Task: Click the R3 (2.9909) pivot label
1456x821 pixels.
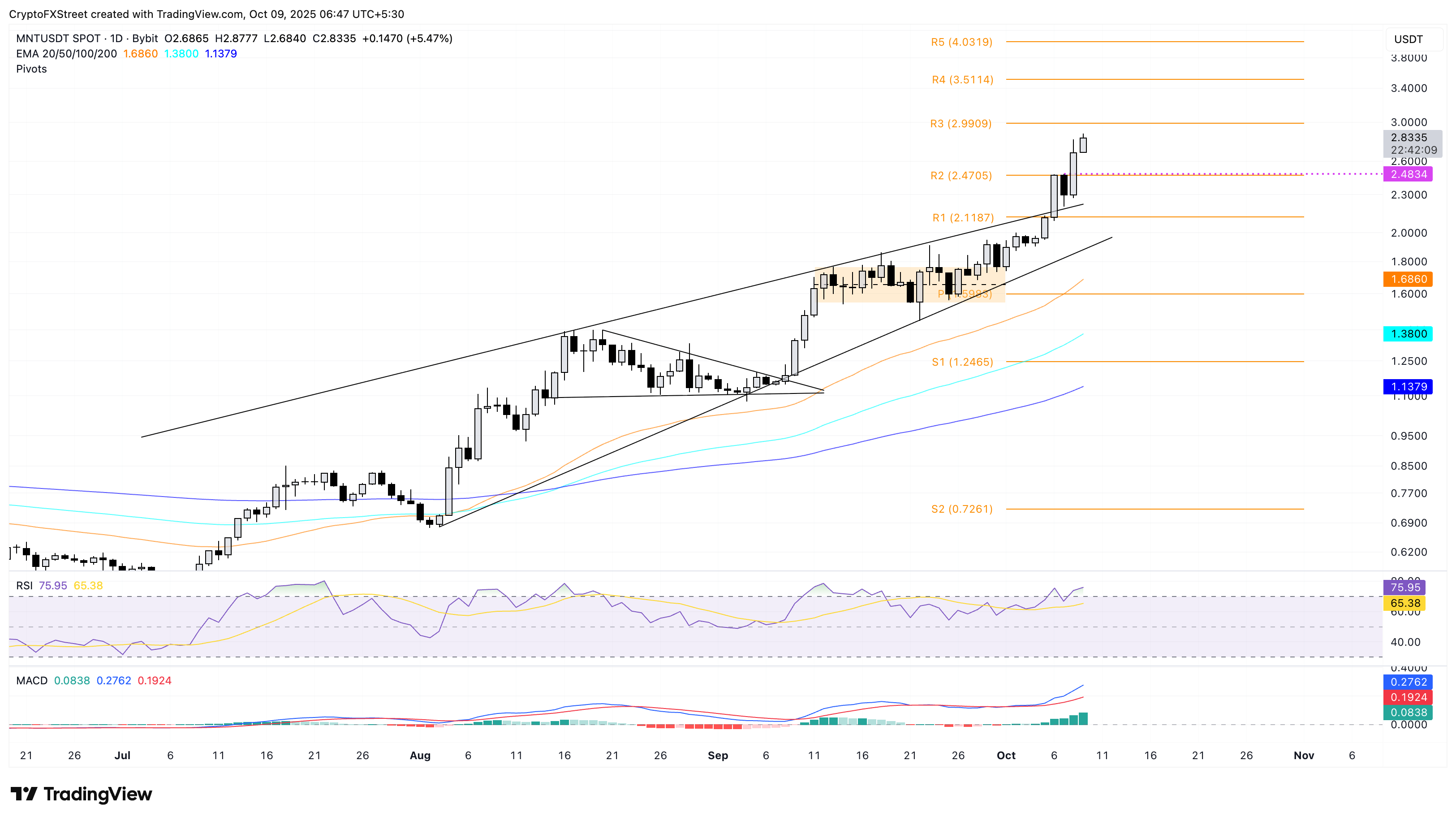Action: [x=961, y=123]
